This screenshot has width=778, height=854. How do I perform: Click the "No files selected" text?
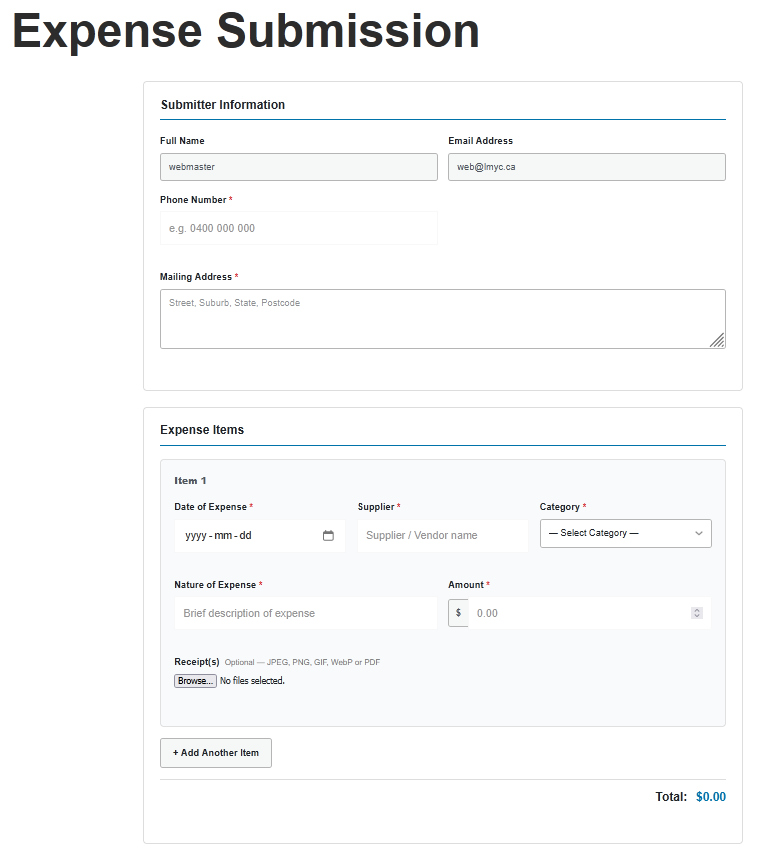pyautogui.click(x=252, y=681)
